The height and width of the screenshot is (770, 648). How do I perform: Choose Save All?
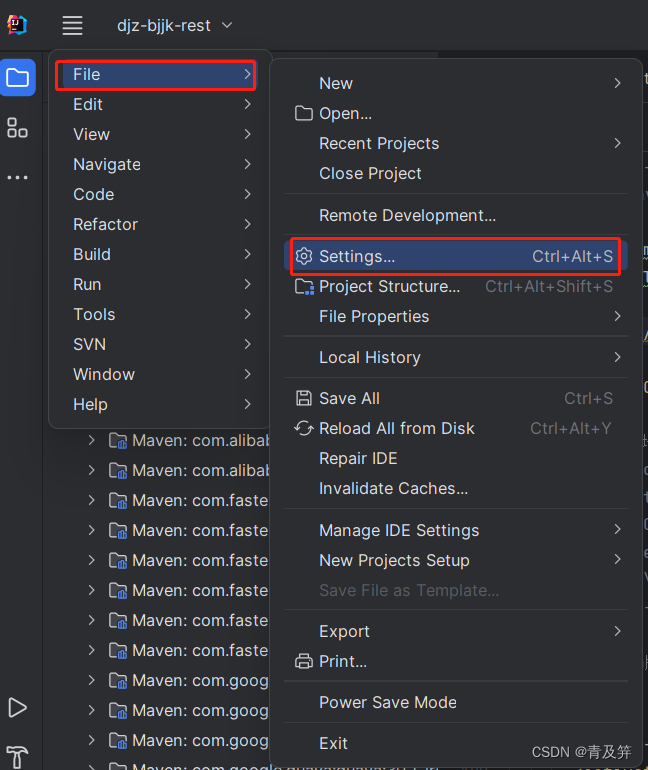456,398
